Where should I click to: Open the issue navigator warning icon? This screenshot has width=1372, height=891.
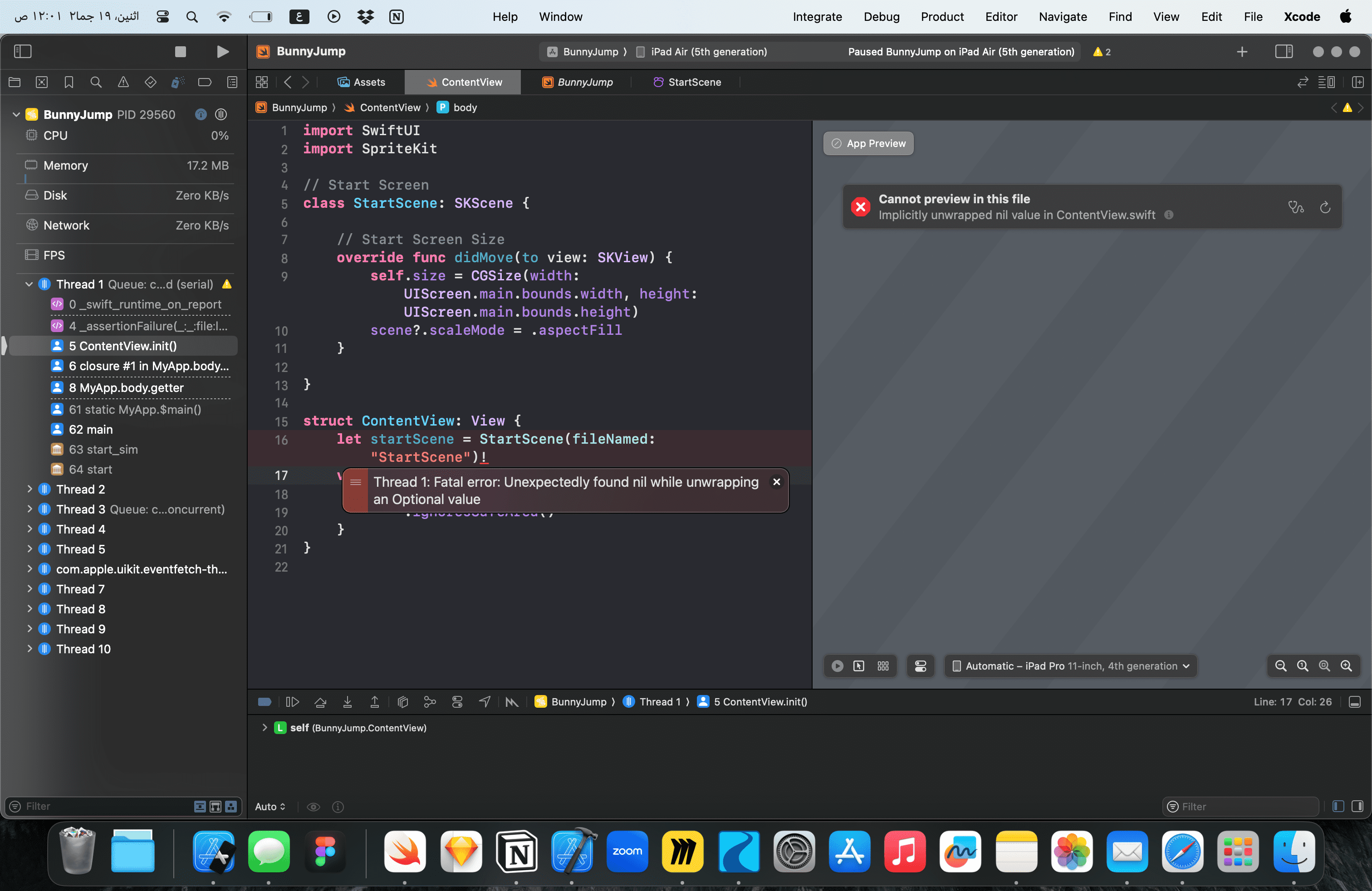[123, 82]
